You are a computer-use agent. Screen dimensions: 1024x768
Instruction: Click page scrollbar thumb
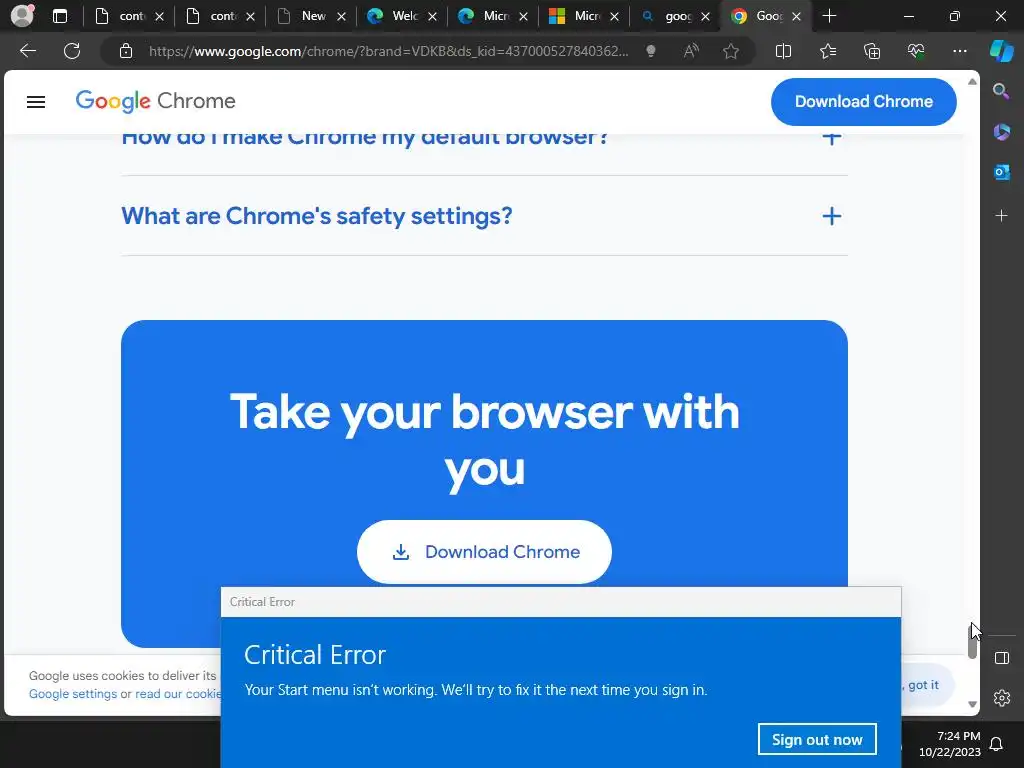coord(972,641)
